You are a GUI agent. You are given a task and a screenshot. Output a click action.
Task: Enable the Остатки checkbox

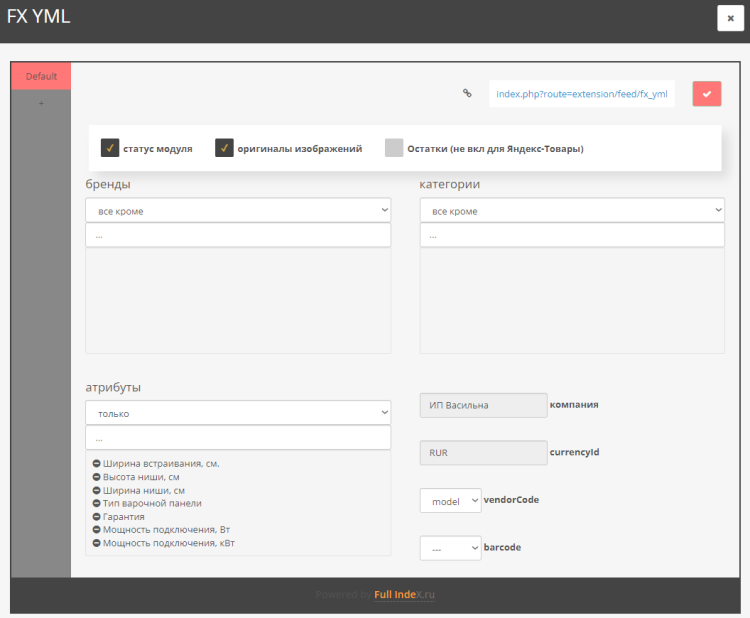pyautogui.click(x=394, y=148)
